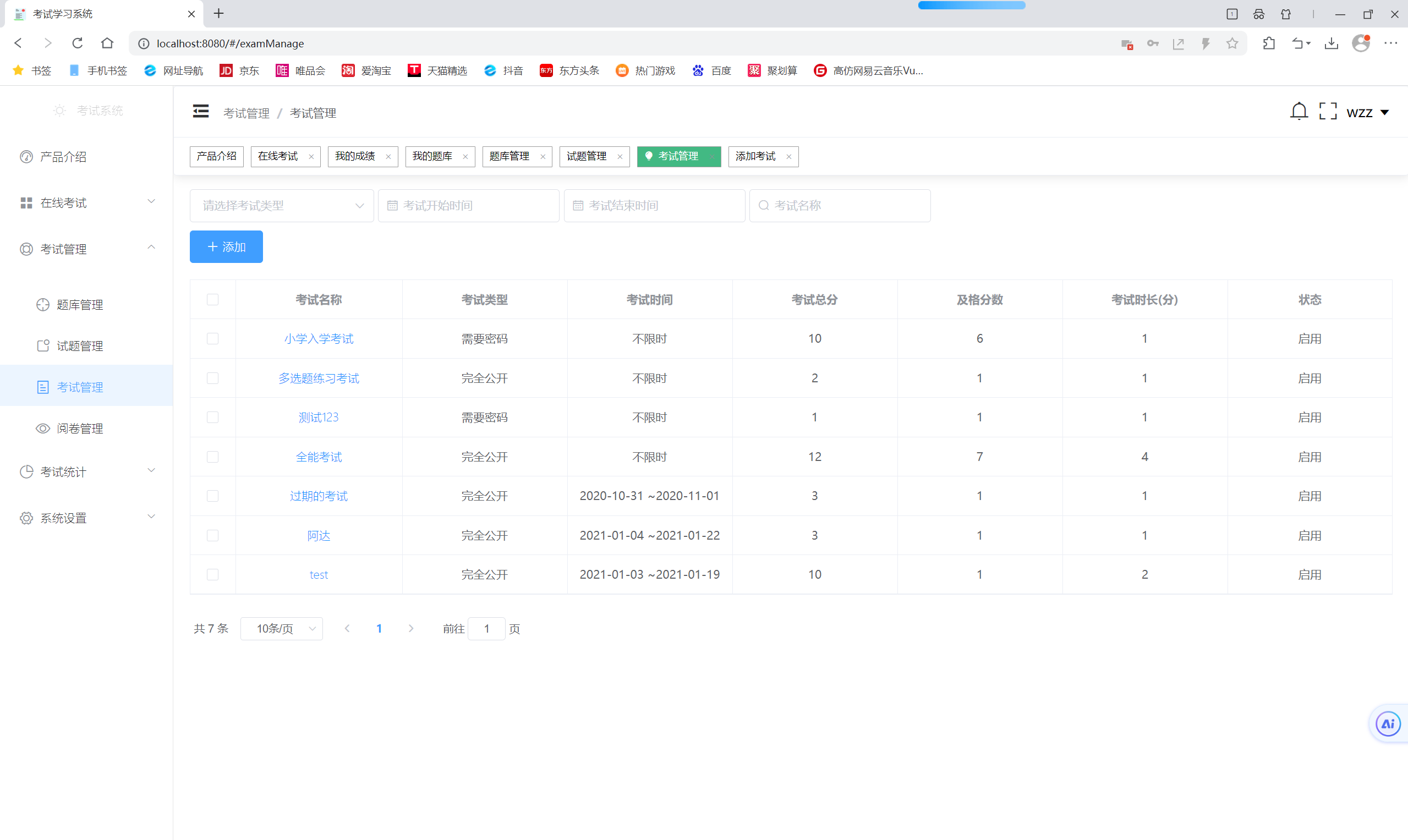Close the 添加考试 tab
1408x840 pixels.
pyautogui.click(x=788, y=157)
